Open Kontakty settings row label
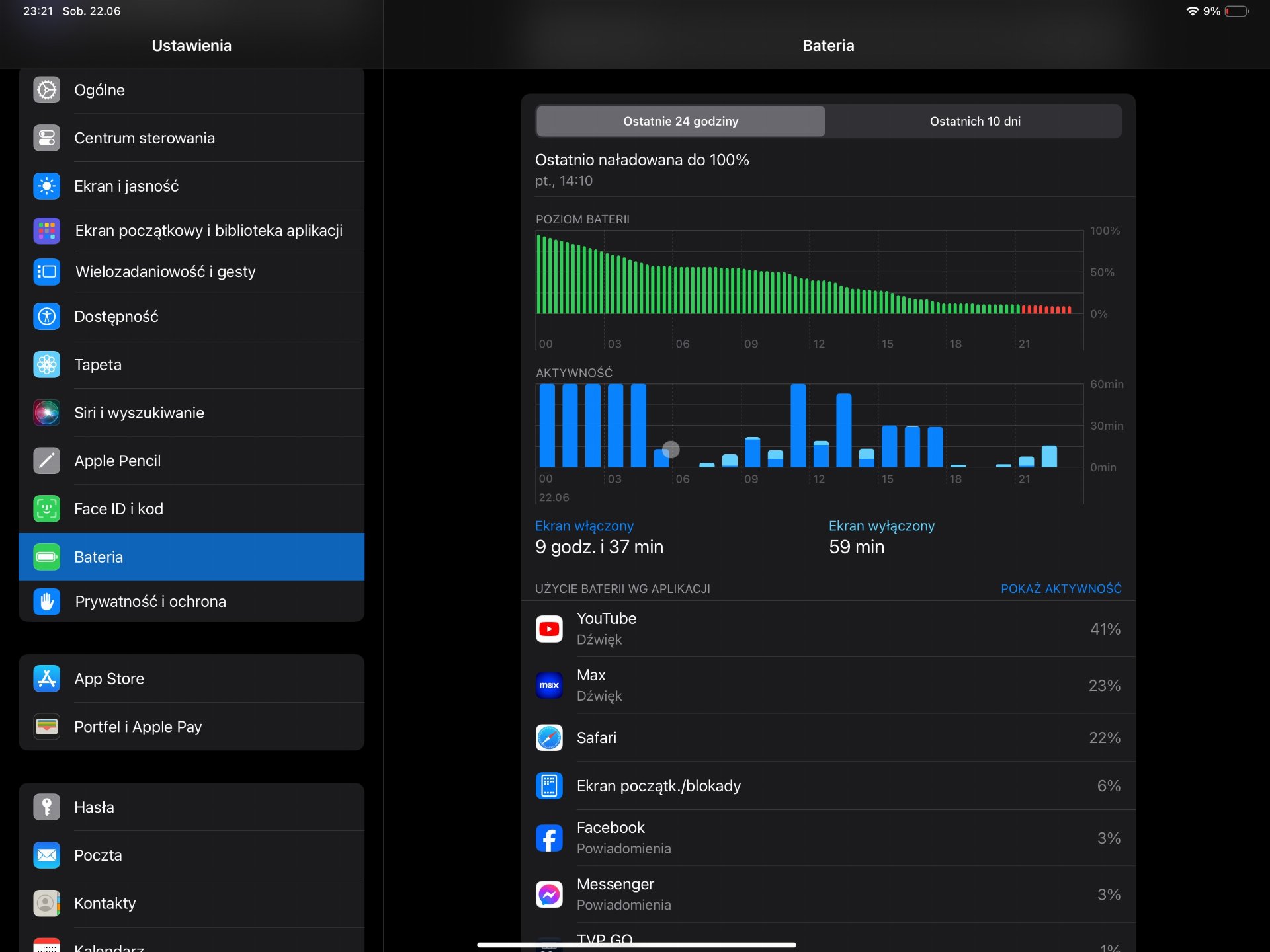The image size is (1270, 952). 105,904
